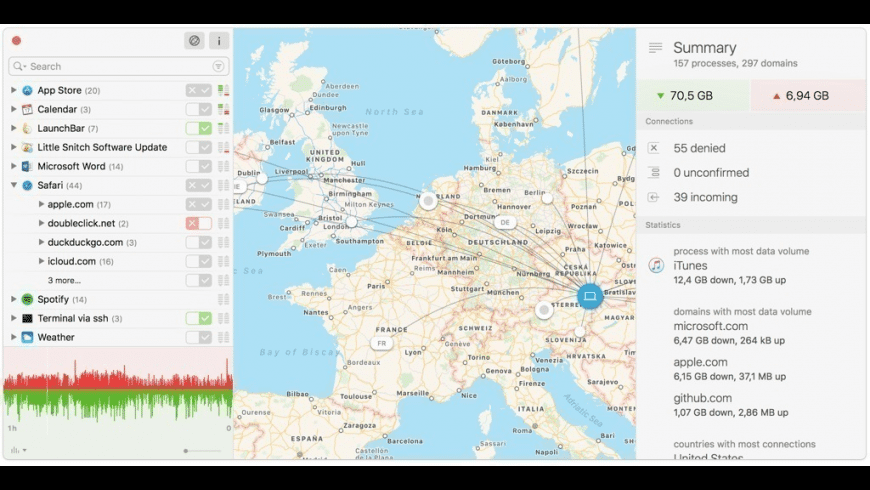870x490 pixels.
Task: Open the search filter options icon
Action: pos(219,67)
